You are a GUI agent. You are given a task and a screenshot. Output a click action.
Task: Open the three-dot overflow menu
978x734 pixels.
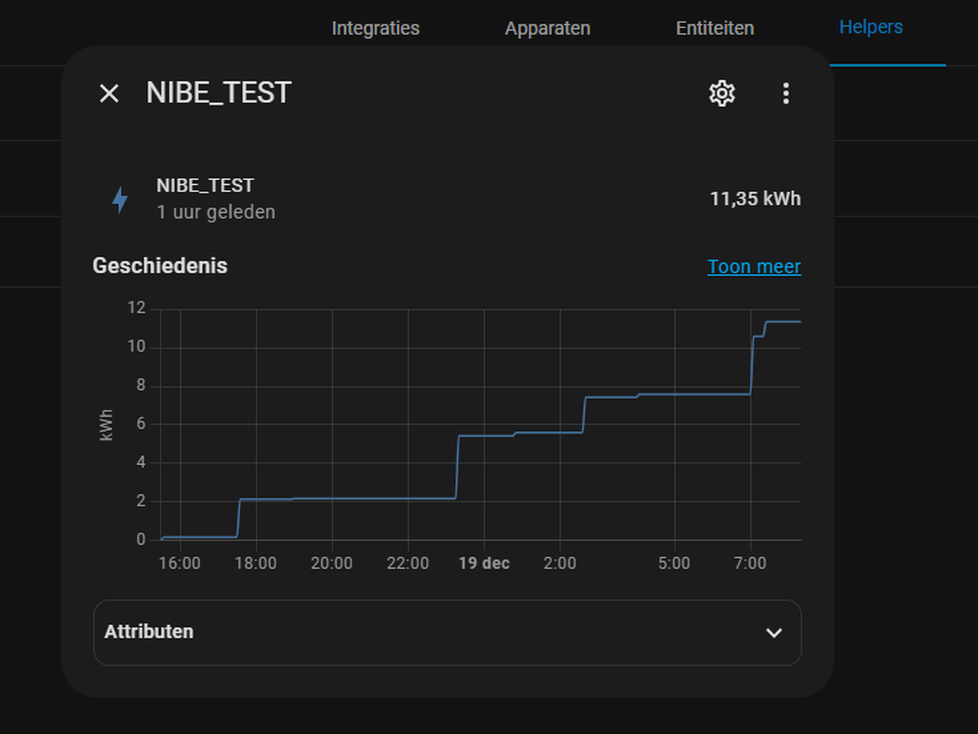[786, 93]
